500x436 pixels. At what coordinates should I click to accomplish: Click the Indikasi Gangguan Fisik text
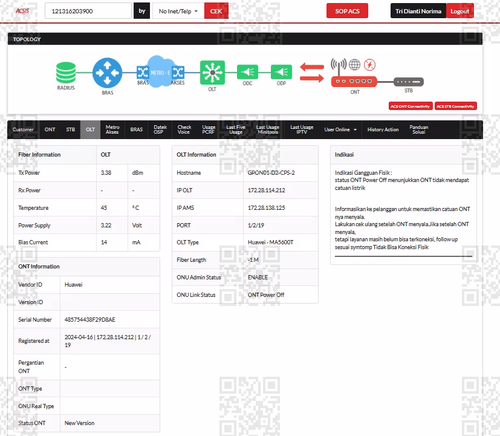click(363, 173)
